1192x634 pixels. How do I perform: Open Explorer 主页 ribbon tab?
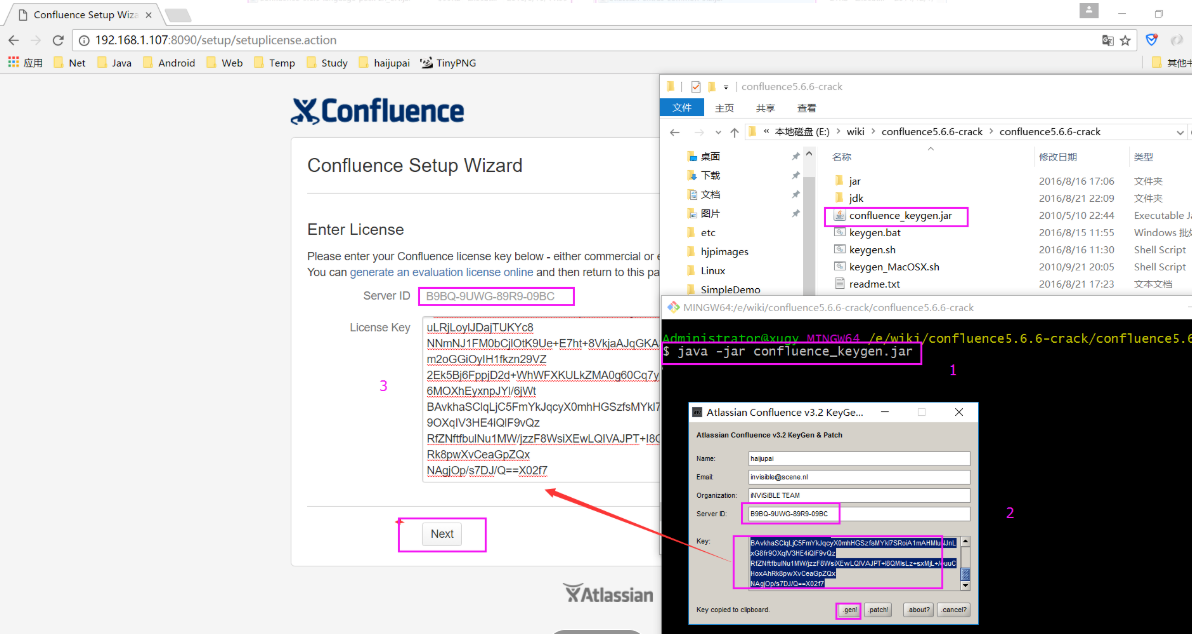[724, 108]
